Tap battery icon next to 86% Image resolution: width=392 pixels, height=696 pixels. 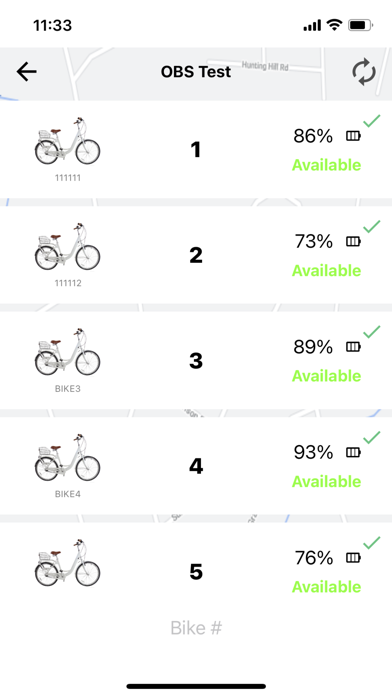coord(353,136)
